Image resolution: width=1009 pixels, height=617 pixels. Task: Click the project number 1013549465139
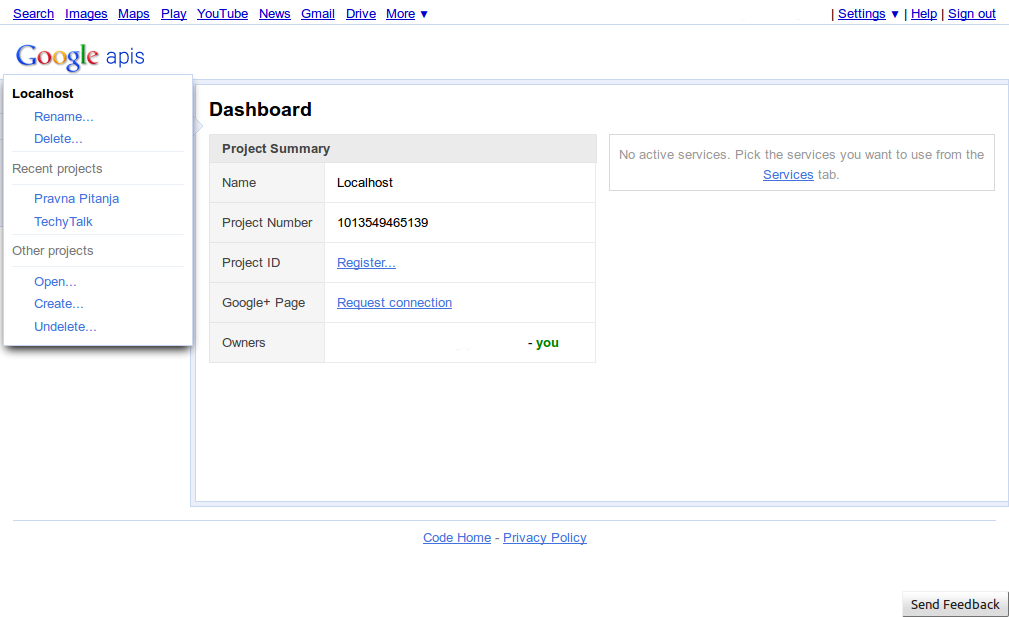(382, 223)
